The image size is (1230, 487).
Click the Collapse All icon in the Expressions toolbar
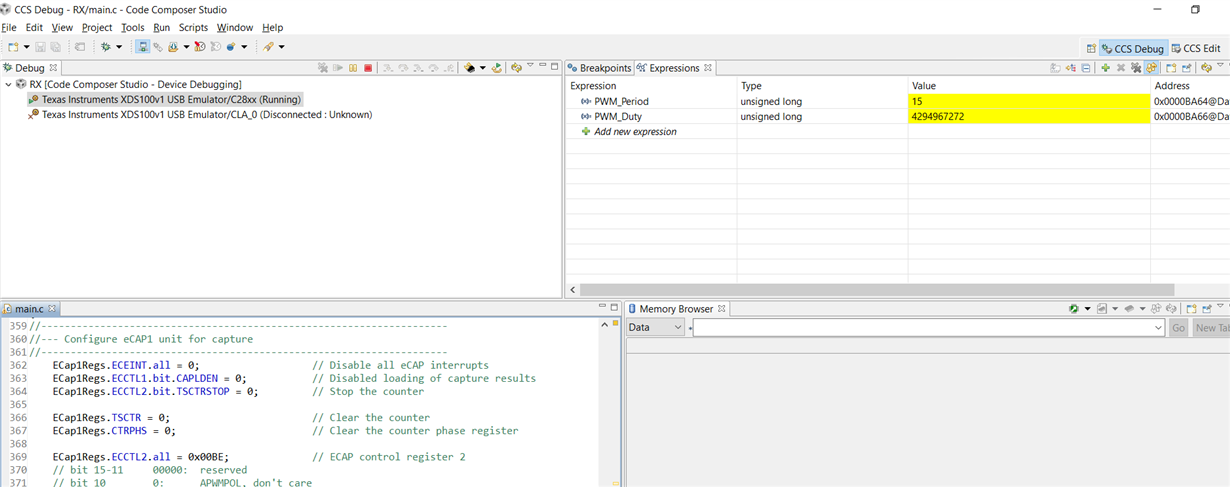click(x=1086, y=68)
